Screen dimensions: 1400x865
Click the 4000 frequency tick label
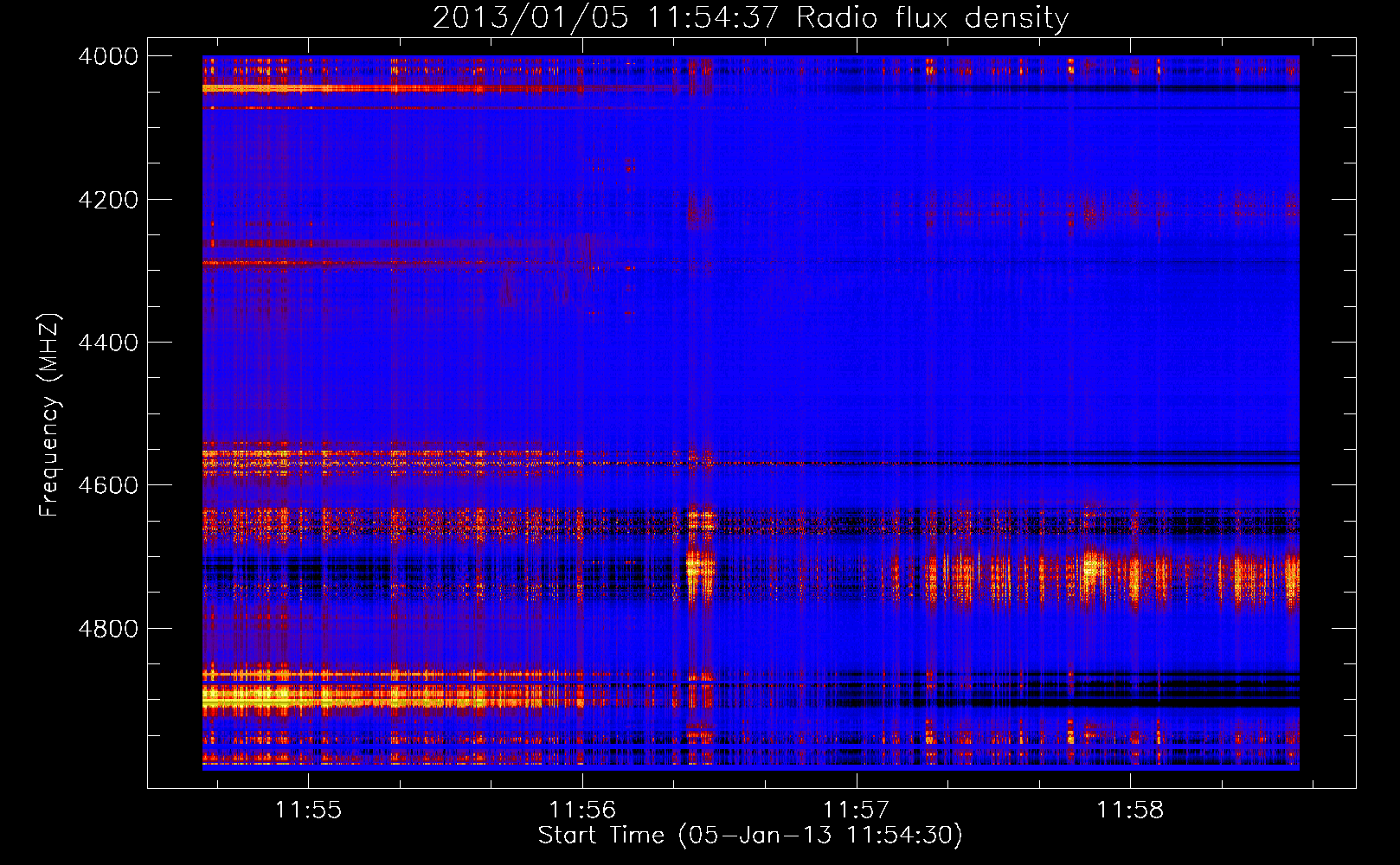tap(108, 56)
